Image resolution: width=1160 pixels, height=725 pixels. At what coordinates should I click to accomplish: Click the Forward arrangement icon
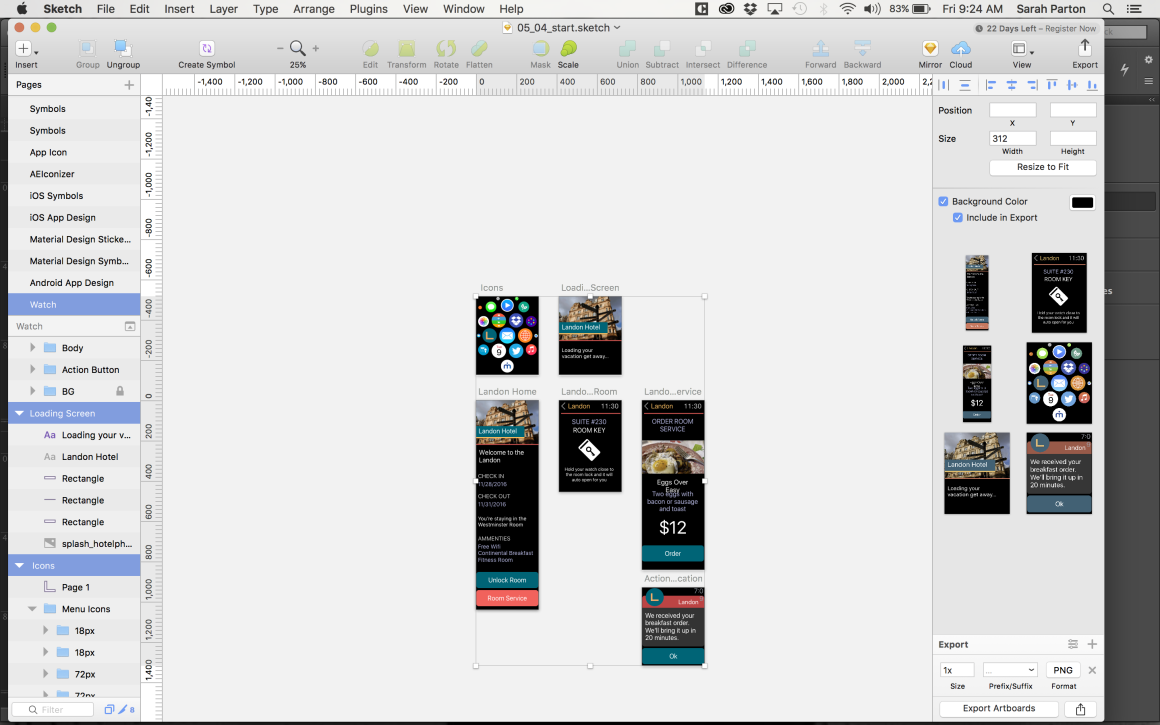(820, 49)
